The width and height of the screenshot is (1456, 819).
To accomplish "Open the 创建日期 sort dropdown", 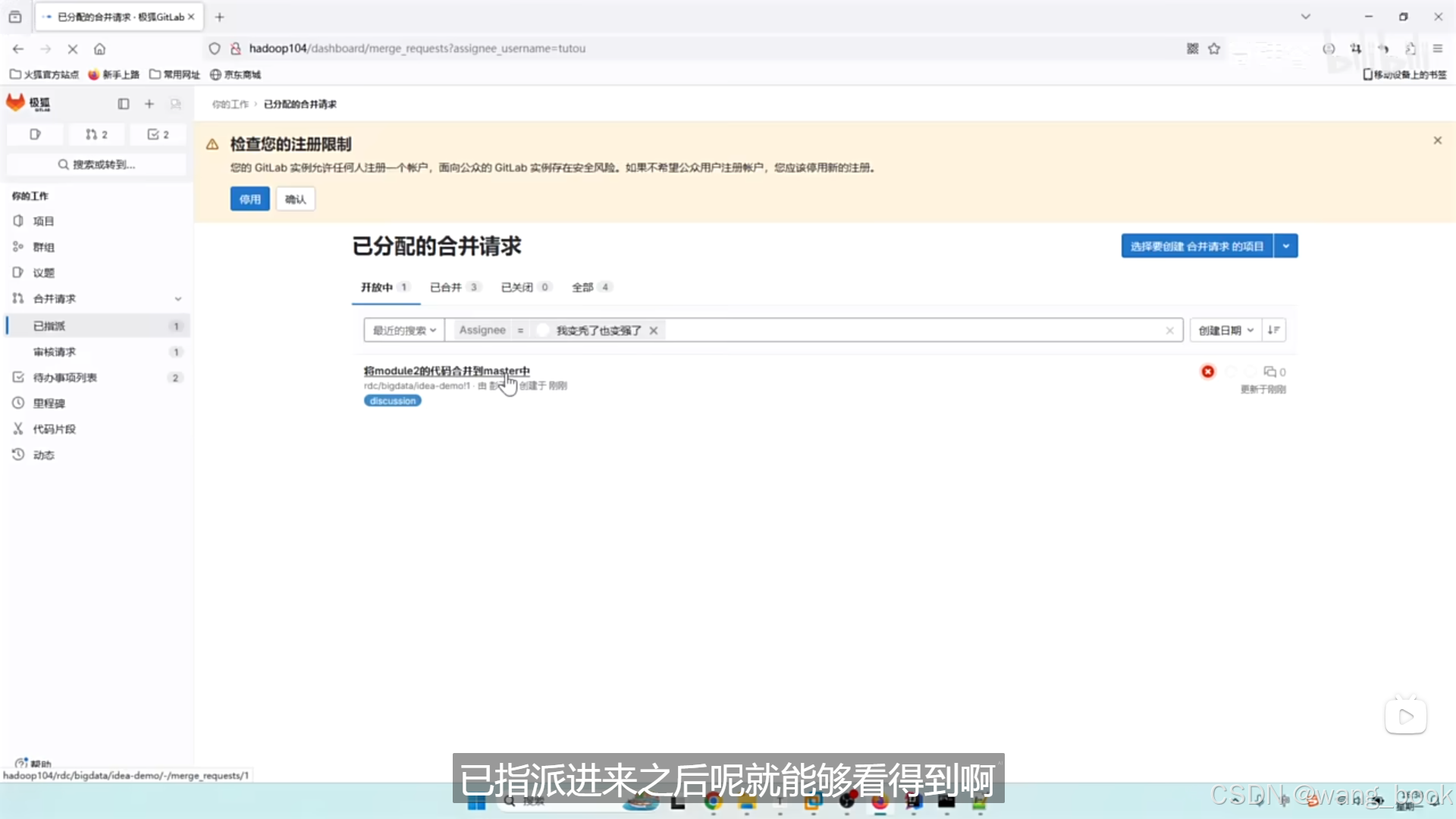I will click(1225, 331).
